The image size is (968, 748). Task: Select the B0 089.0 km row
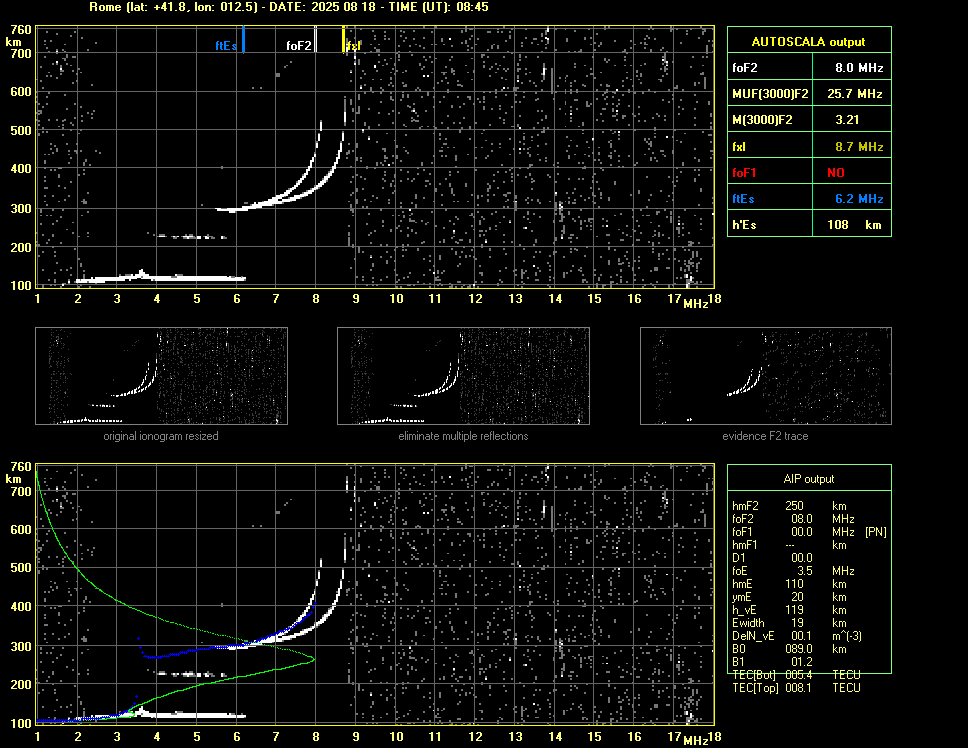click(790, 649)
